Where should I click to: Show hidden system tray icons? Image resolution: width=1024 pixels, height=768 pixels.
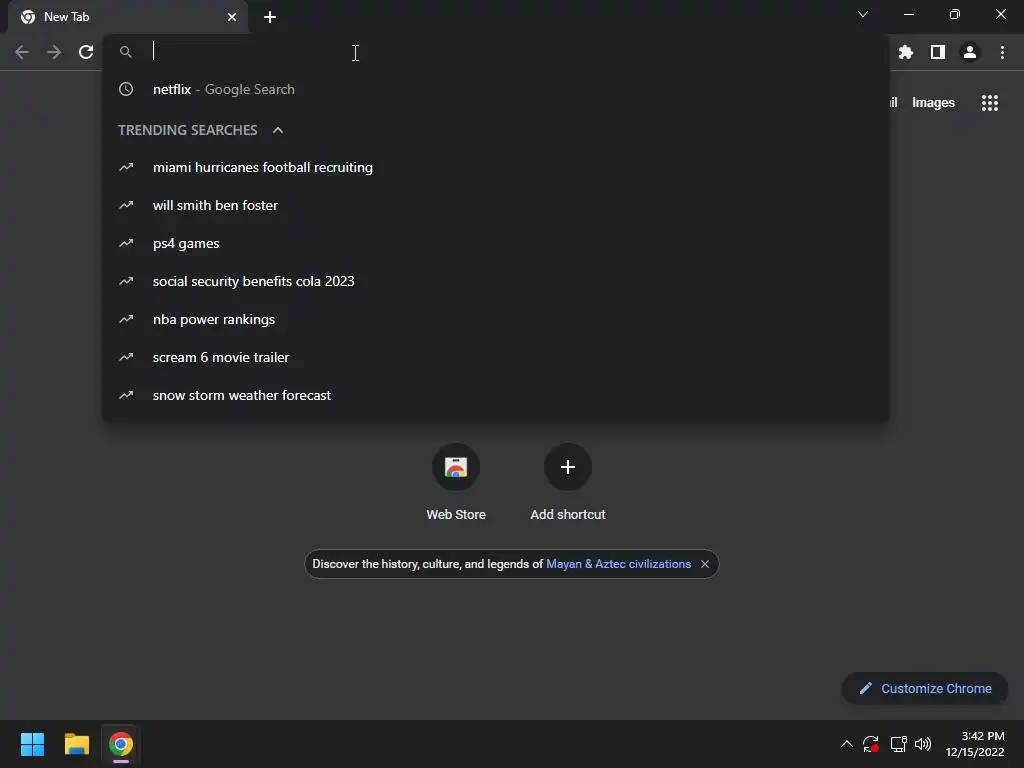tap(846, 744)
